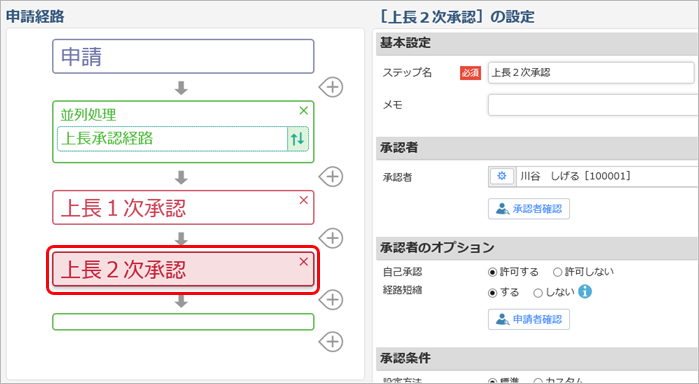Click the 申請者確認 button
This screenshot has height=384, width=699.
click(x=529, y=319)
